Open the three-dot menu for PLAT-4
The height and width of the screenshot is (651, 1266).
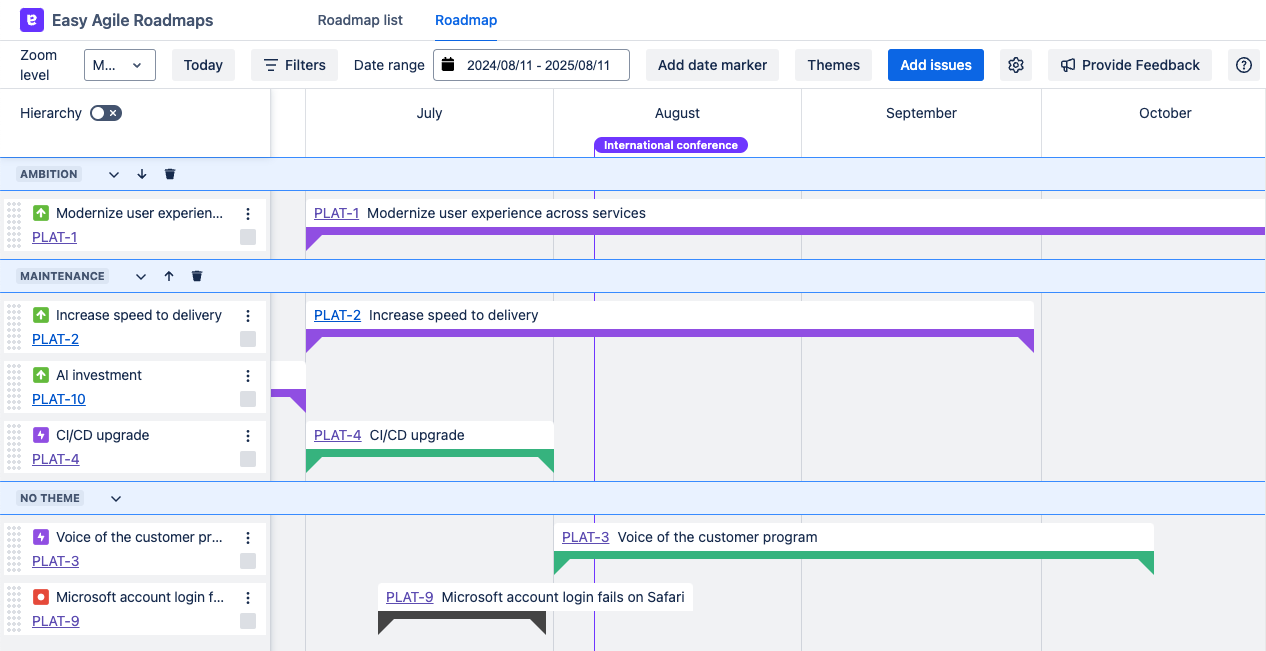coord(248,435)
